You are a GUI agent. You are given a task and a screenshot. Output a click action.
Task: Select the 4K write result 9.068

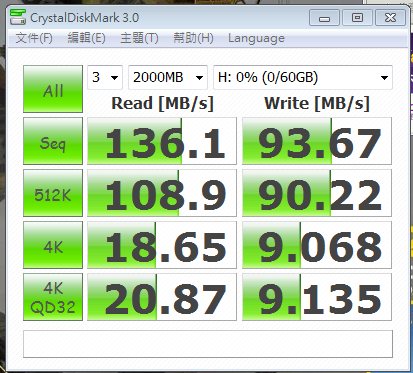pyautogui.click(x=317, y=245)
